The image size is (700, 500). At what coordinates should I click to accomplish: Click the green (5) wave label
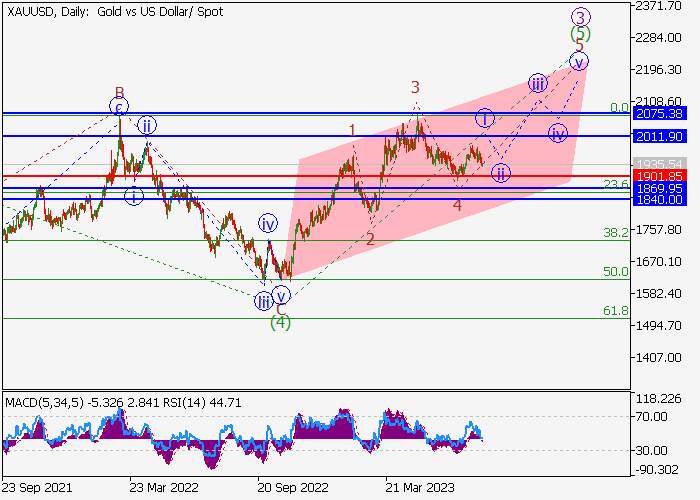point(580,33)
